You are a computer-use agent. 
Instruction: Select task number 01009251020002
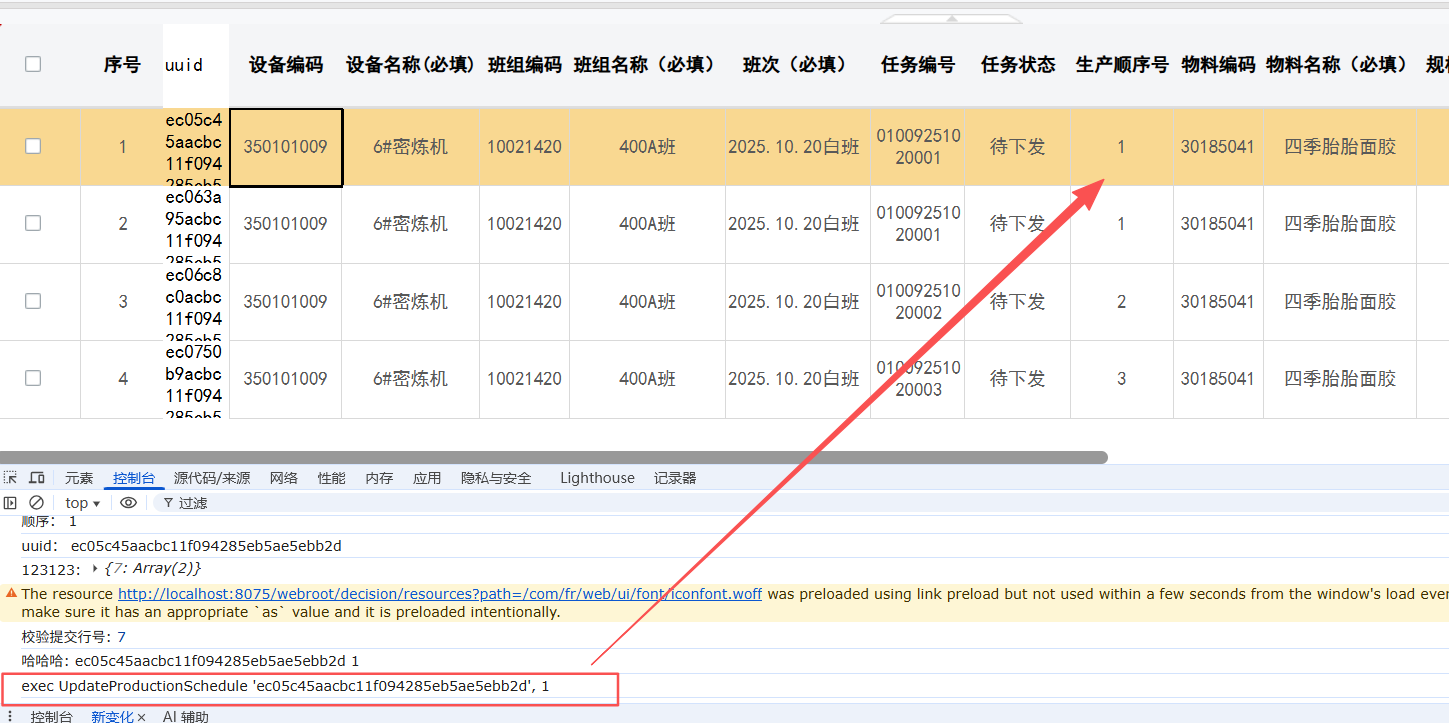coord(918,301)
